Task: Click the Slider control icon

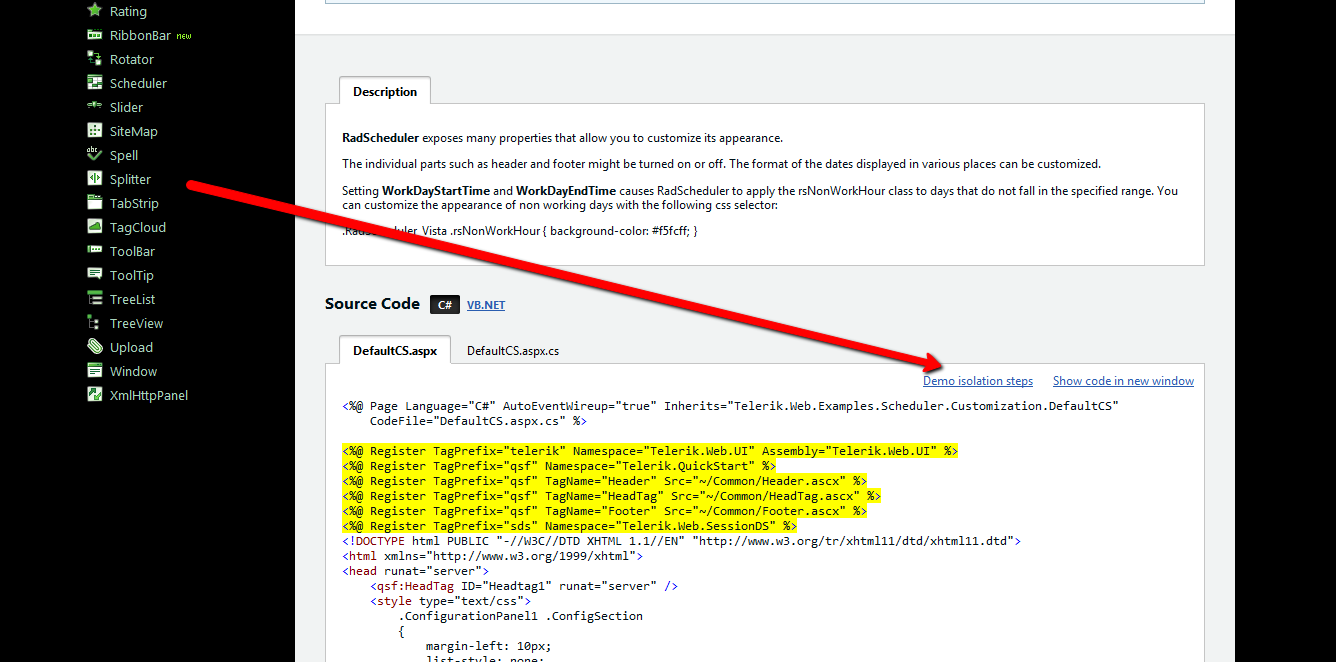Action: (x=95, y=107)
